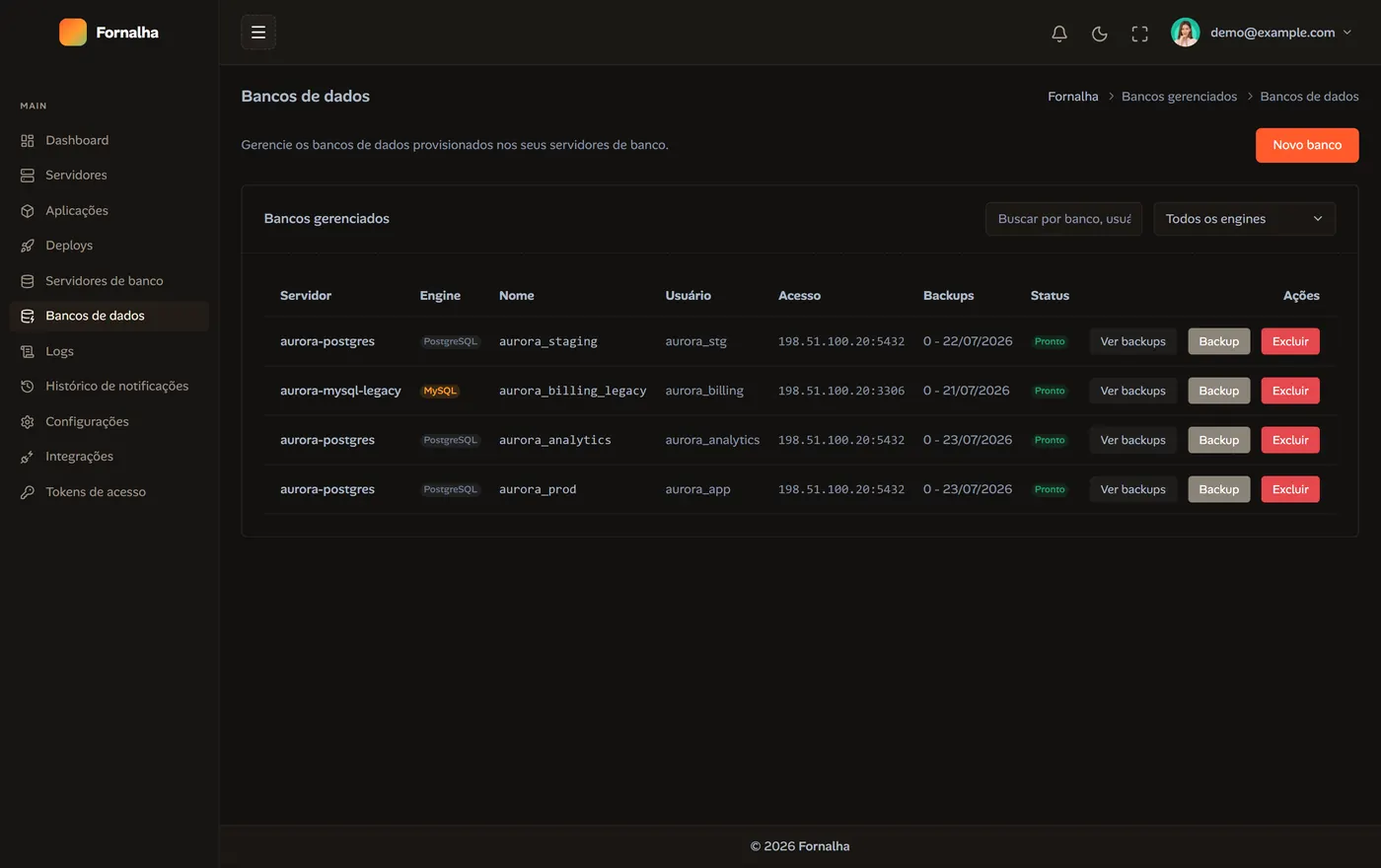Click the aurora_staging database name
The width and height of the screenshot is (1381, 868).
pyautogui.click(x=548, y=341)
